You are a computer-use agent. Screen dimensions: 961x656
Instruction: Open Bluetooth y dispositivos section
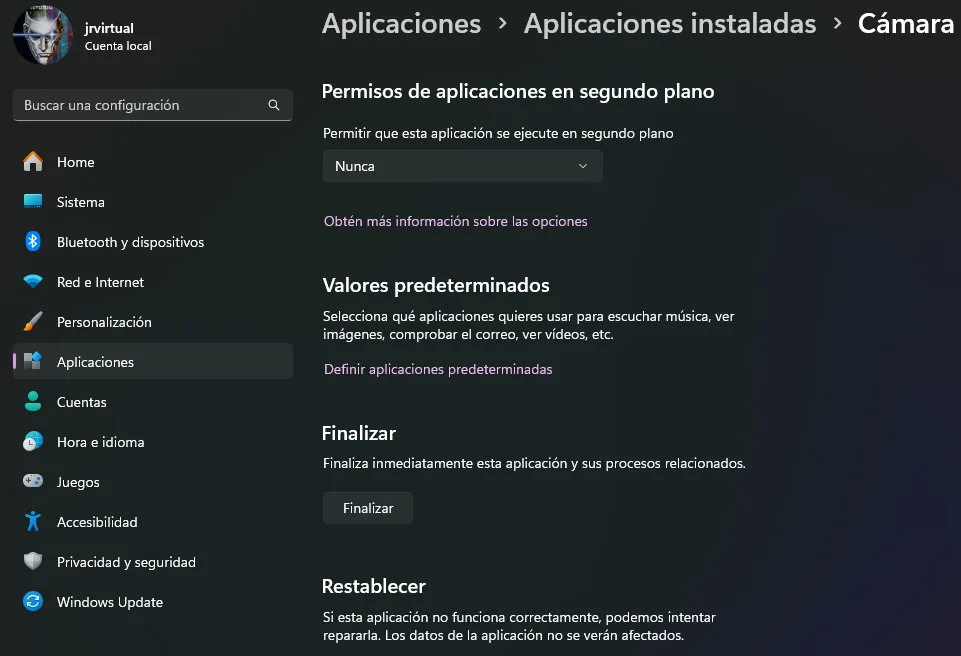click(153, 242)
